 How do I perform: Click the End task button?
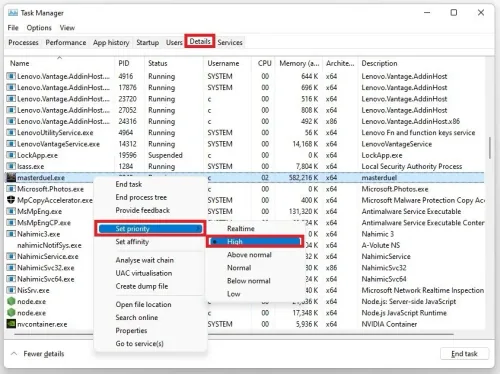click(x=464, y=354)
